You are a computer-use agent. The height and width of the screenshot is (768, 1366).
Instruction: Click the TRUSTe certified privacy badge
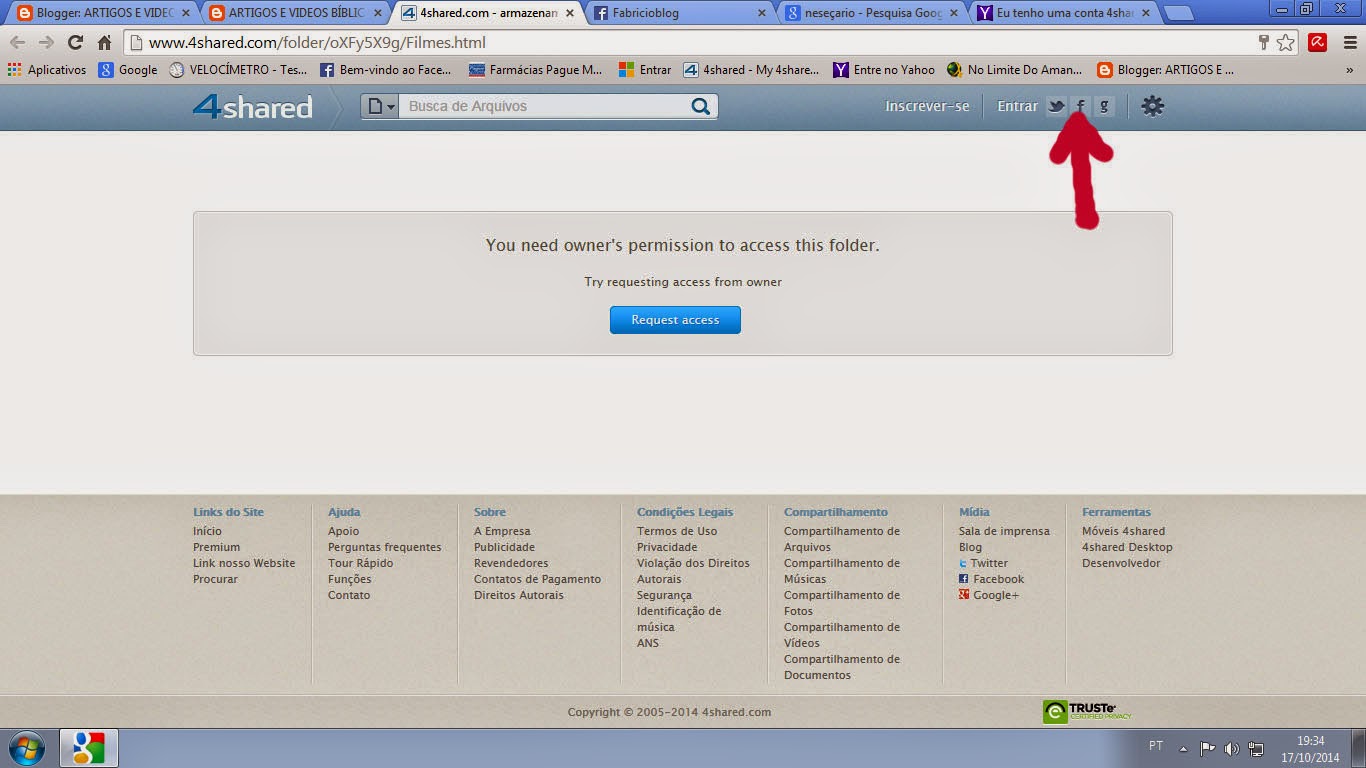[x=1087, y=712]
